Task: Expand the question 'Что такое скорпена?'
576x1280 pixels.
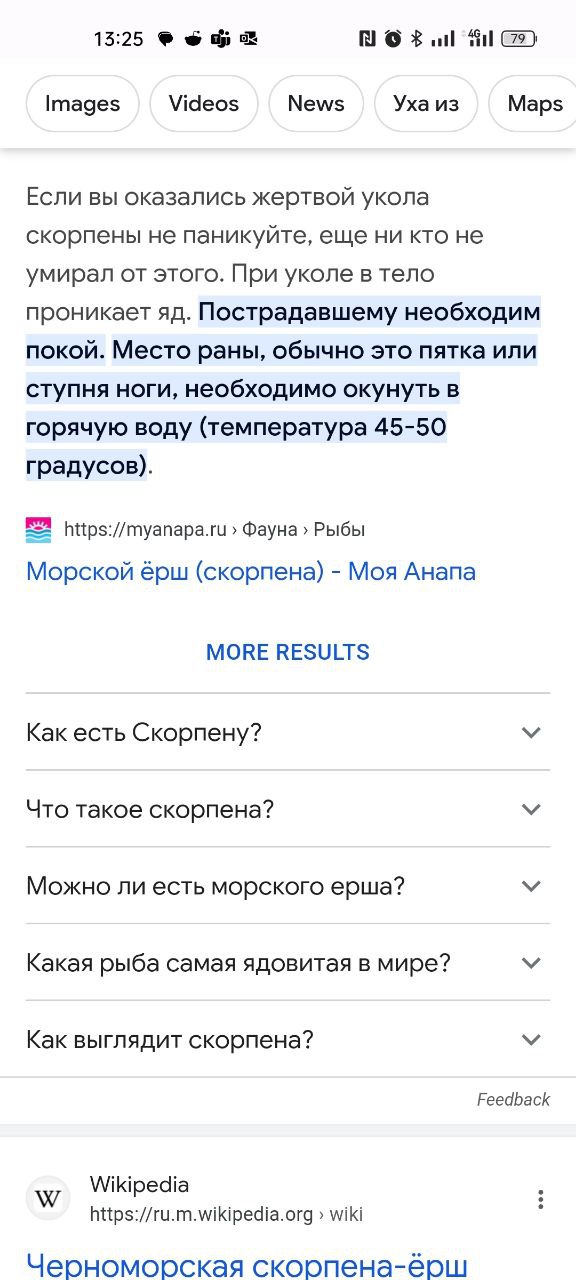Action: point(288,809)
